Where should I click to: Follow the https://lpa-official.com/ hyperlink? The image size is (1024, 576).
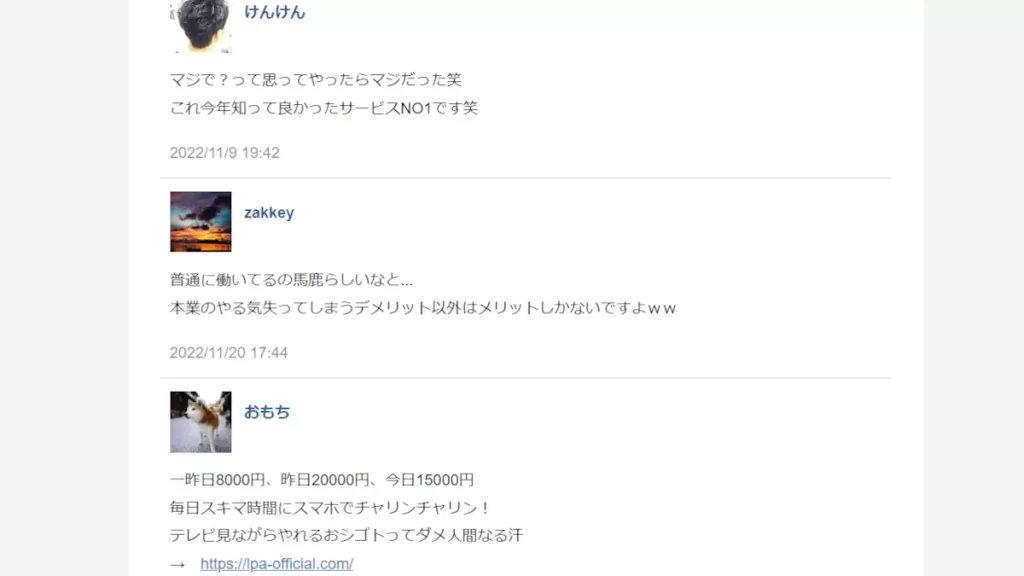coord(277,564)
